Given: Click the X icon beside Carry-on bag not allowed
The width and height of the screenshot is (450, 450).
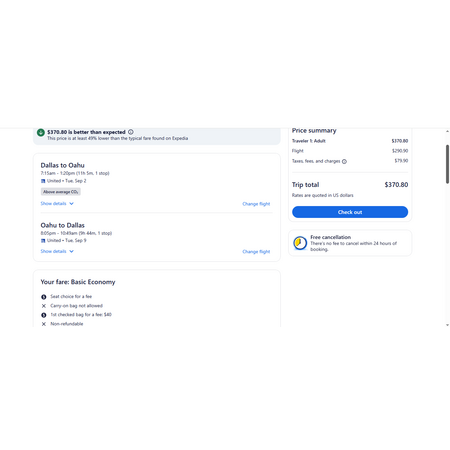Looking at the screenshot, I should click(x=44, y=306).
